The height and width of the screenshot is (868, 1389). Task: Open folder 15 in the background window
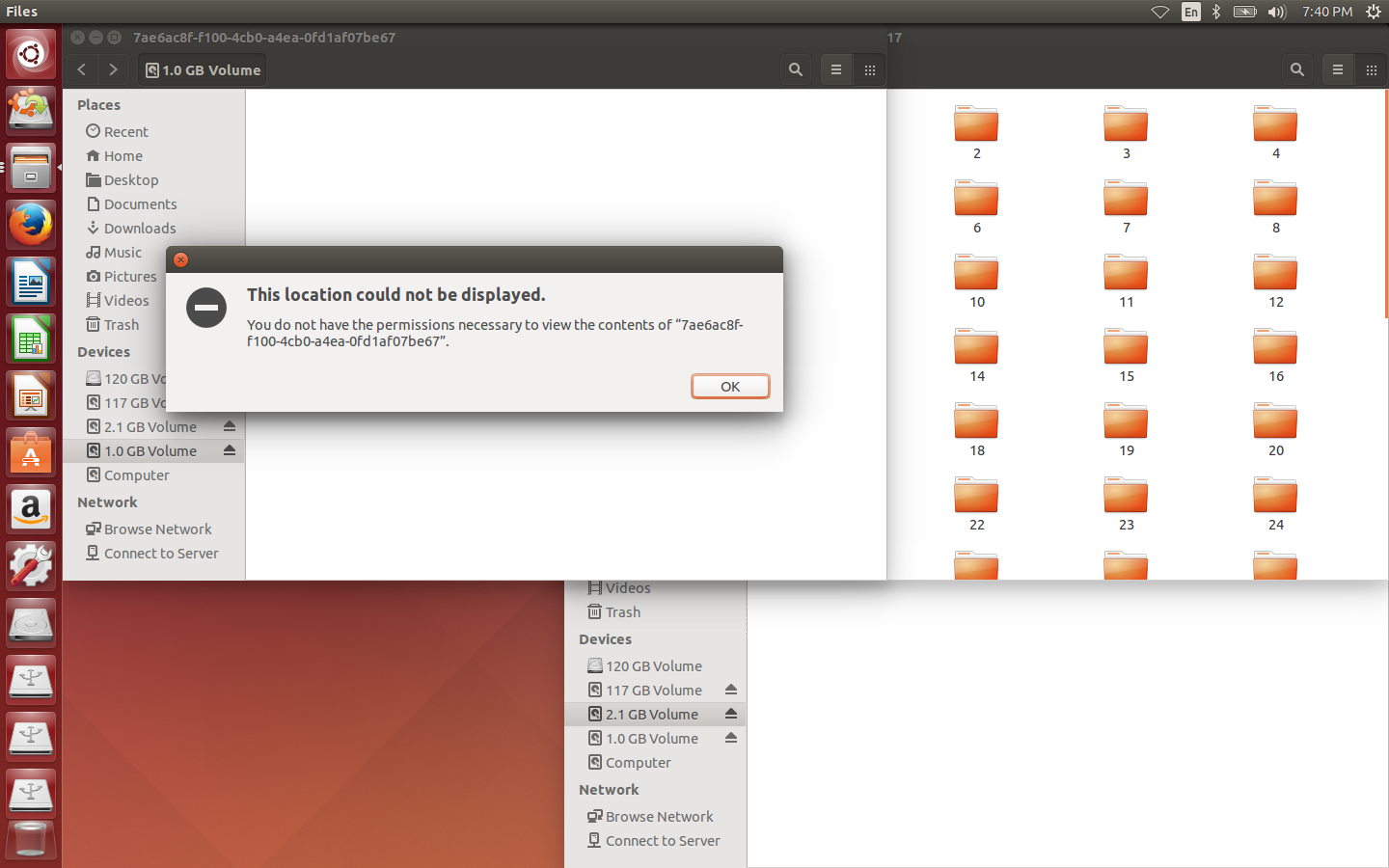(x=1126, y=355)
